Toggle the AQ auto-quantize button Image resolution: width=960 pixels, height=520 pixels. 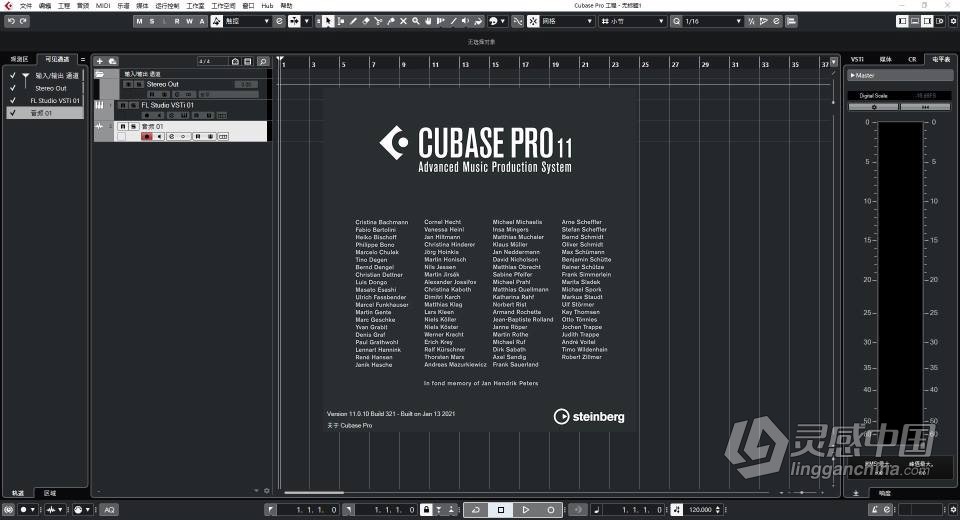tap(109, 510)
